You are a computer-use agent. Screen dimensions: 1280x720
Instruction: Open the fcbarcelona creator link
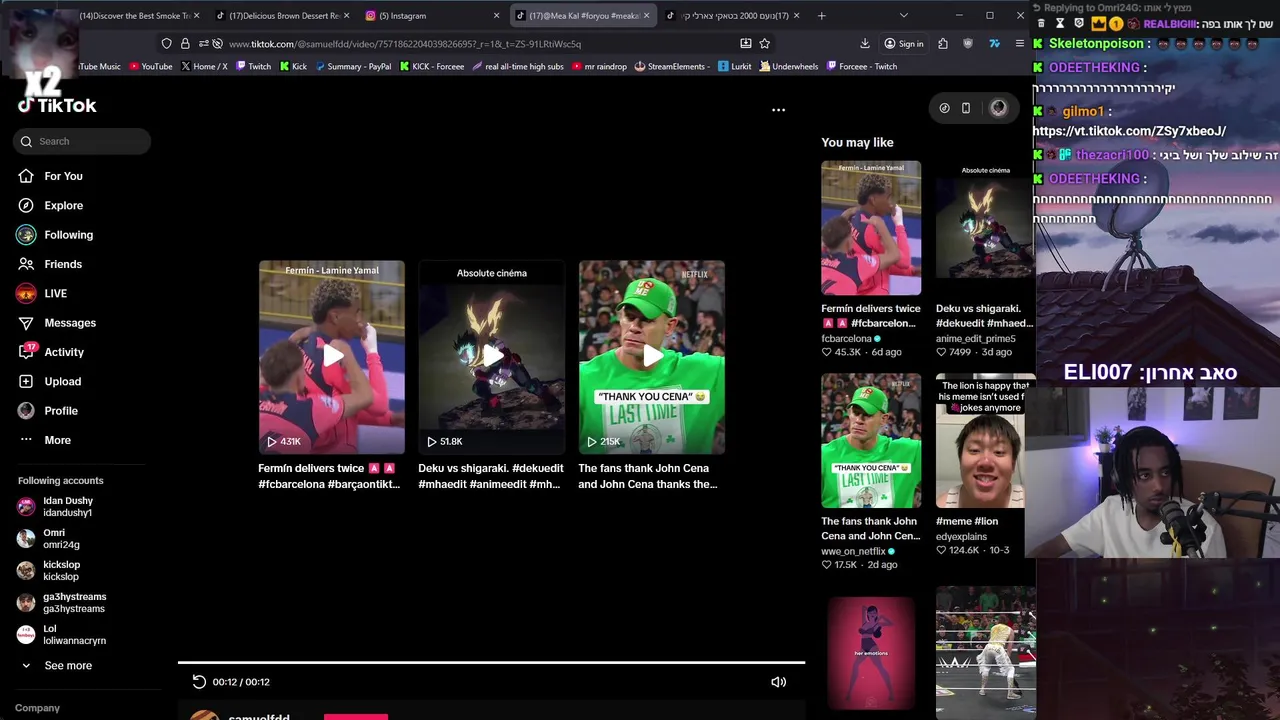point(851,339)
